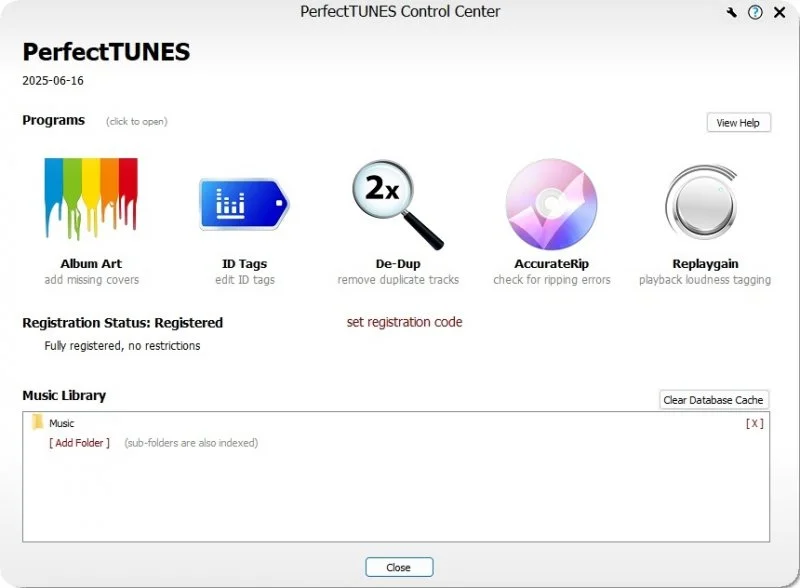Click the 'ID Tags' program label

(x=244, y=264)
